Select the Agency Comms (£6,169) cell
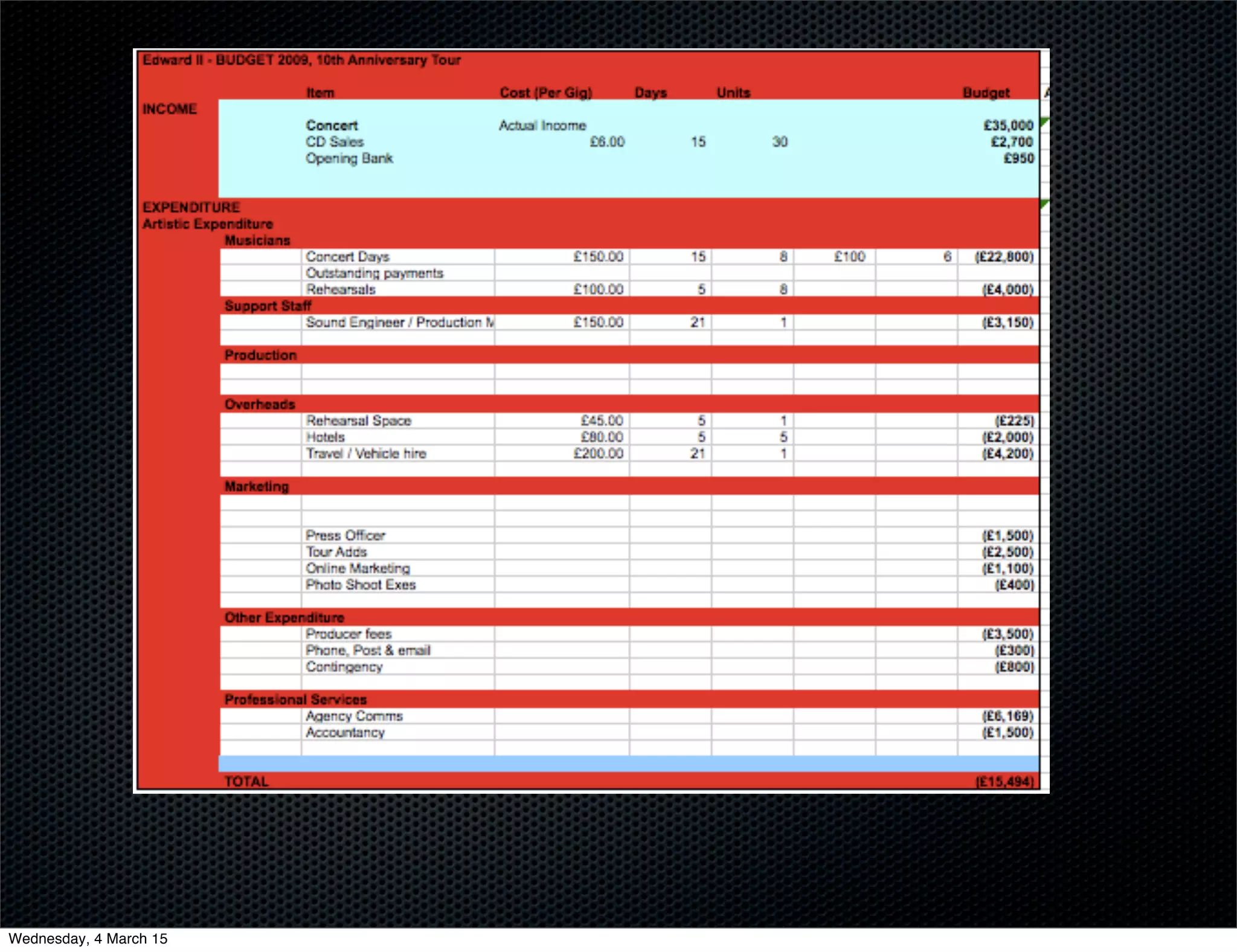Image resolution: width=1237 pixels, height=952 pixels. click(1007, 716)
